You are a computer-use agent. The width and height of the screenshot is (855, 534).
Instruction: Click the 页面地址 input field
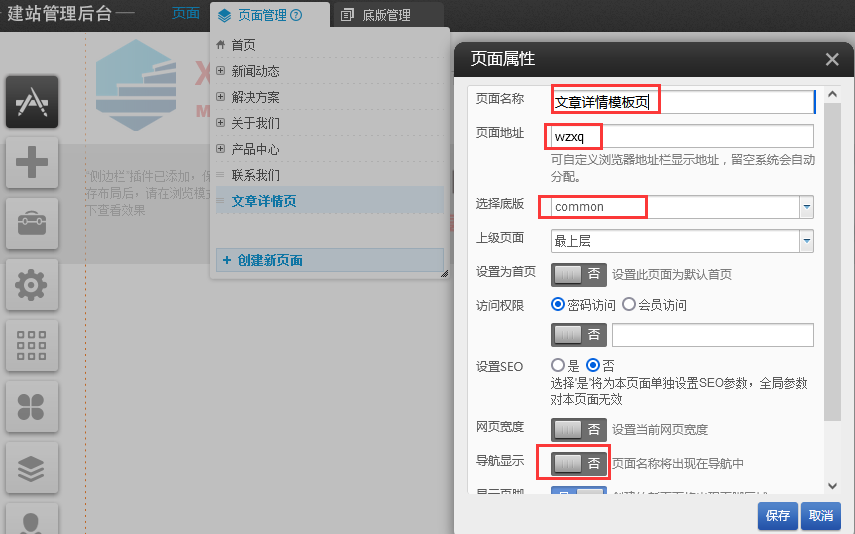(682, 136)
